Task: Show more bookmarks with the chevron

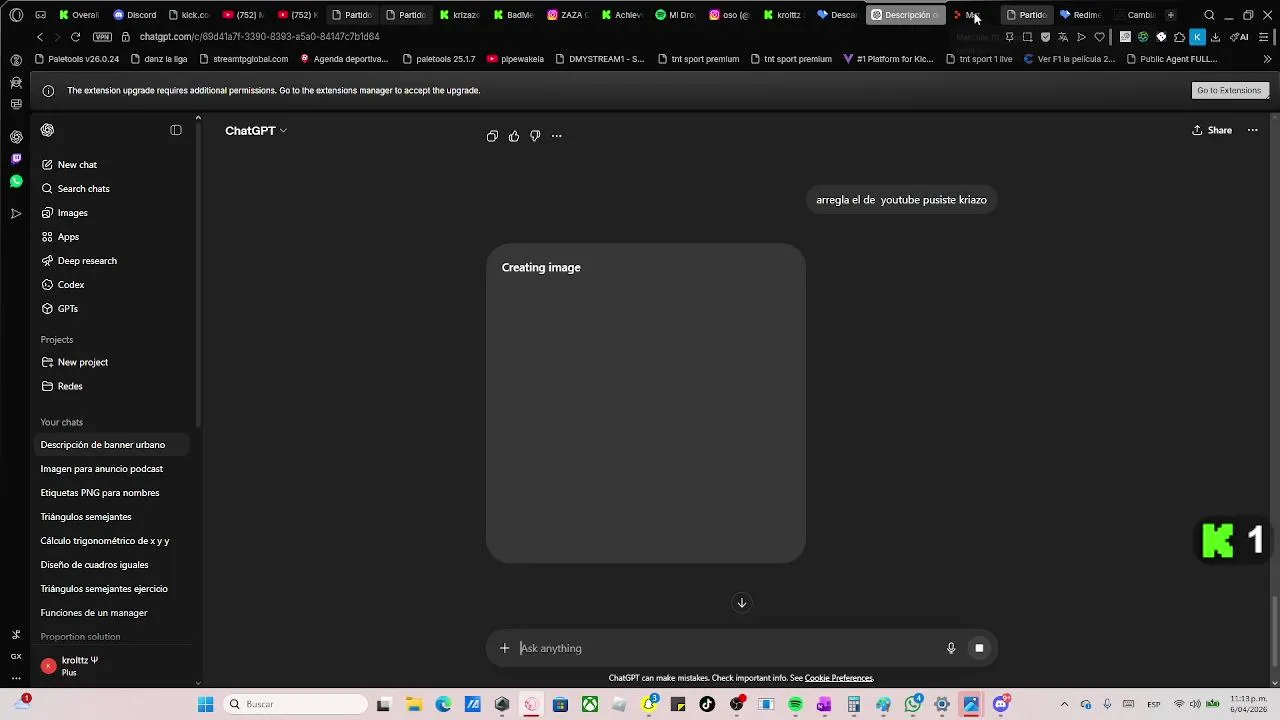Action: pyautogui.click(x=1267, y=59)
